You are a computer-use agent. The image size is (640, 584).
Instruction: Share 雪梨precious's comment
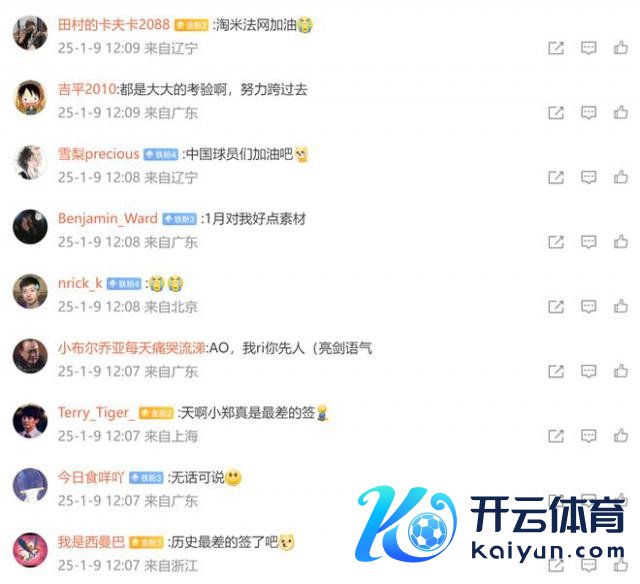556,178
